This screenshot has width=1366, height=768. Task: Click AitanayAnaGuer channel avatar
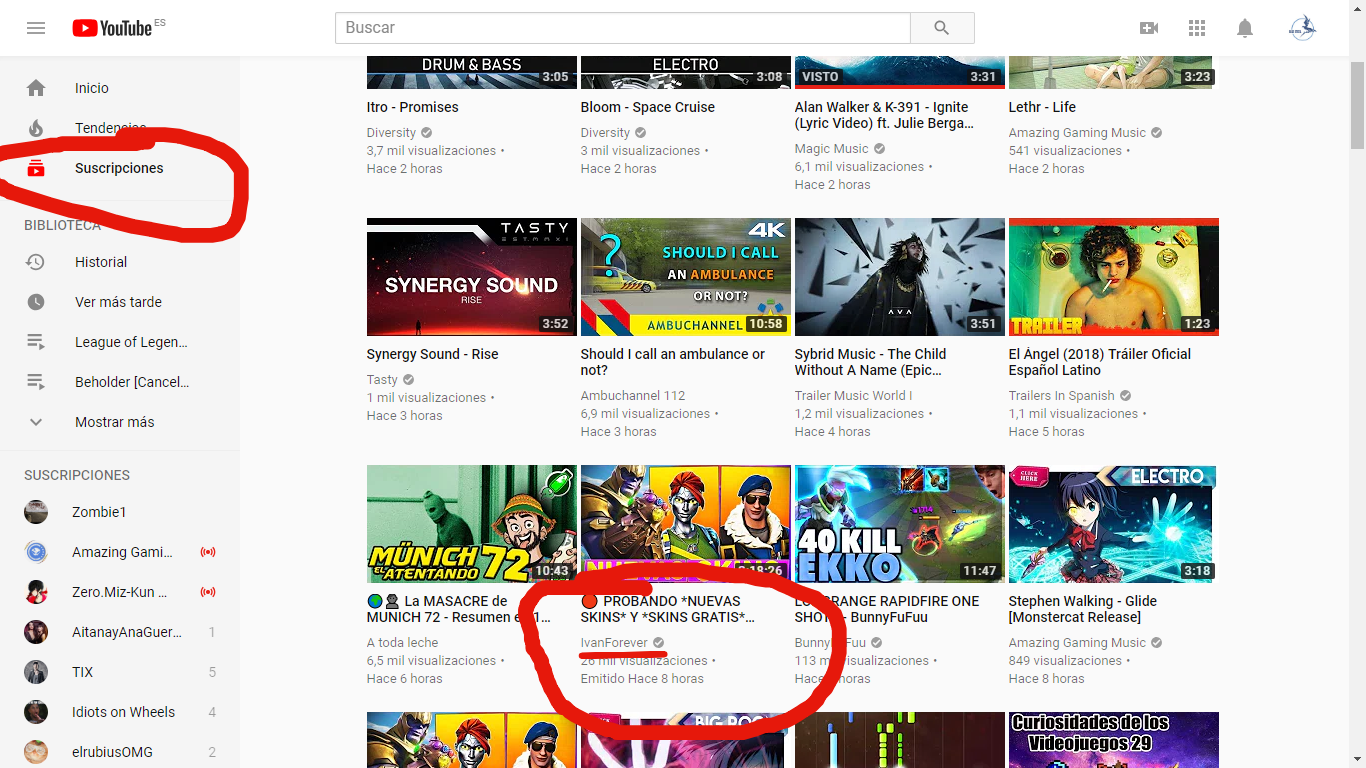coord(36,632)
